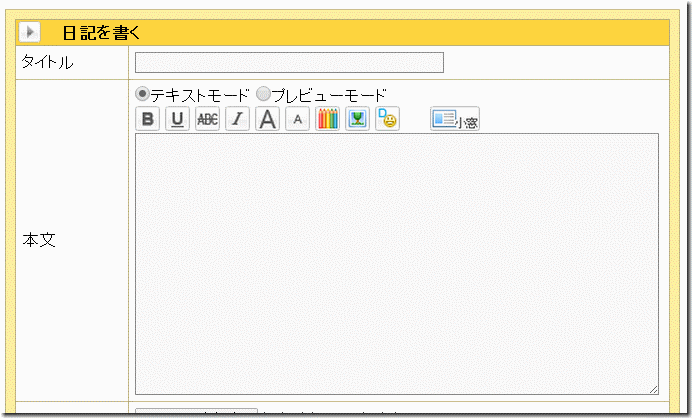Open the emoji face picker icon
The width and height of the screenshot is (692, 418).
pyautogui.click(x=387, y=119)
